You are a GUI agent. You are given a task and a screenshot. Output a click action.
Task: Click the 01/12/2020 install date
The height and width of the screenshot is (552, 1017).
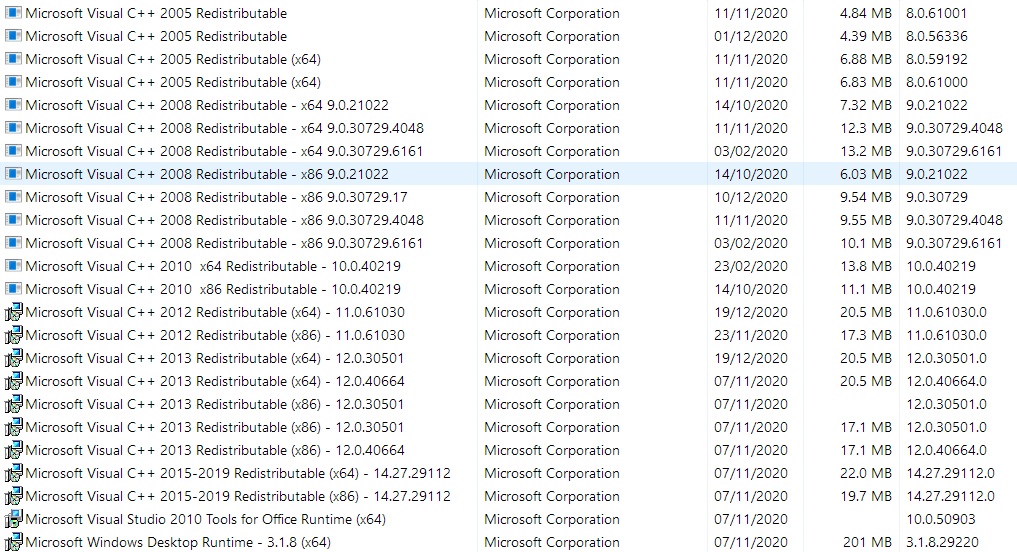[x=751, y=36]
